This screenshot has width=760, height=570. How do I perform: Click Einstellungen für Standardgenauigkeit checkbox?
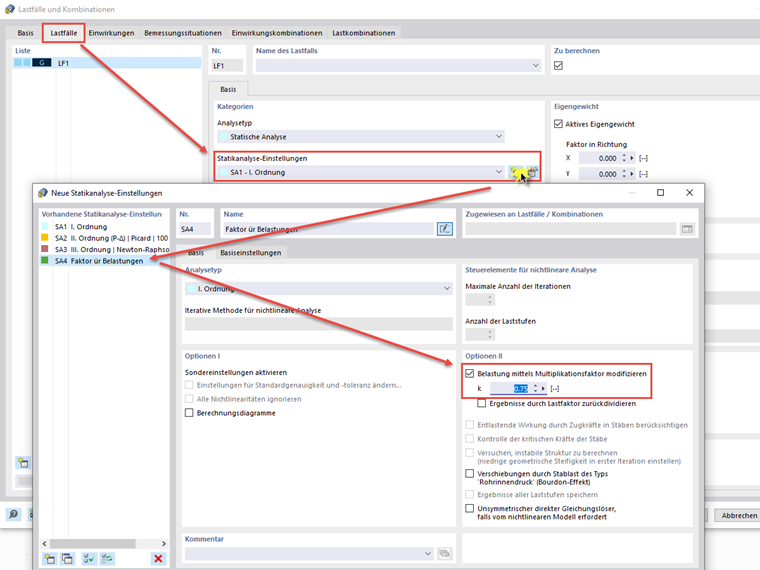tap(189, 385)
